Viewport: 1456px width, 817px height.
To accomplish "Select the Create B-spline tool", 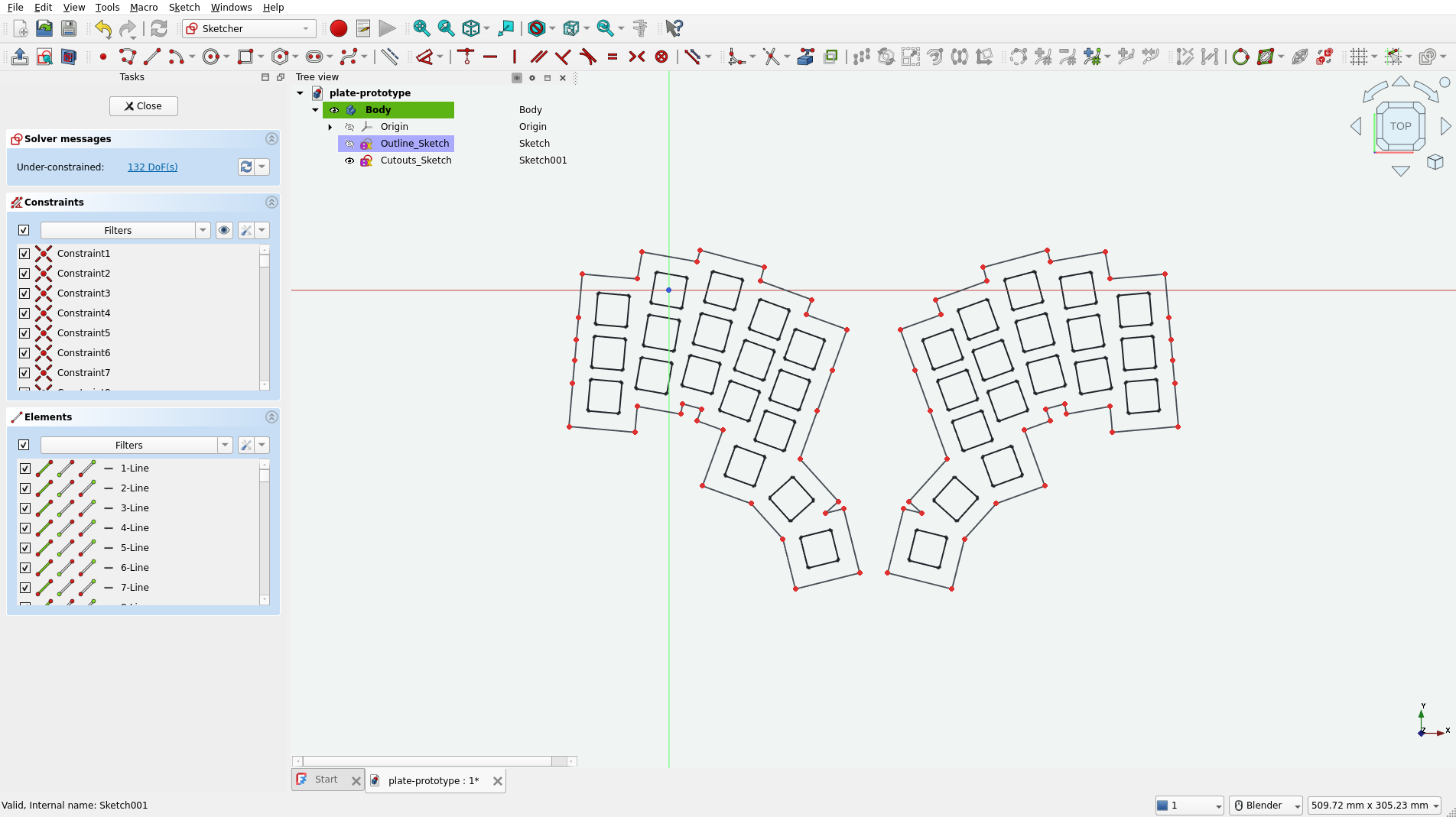I will pos(349,57).
